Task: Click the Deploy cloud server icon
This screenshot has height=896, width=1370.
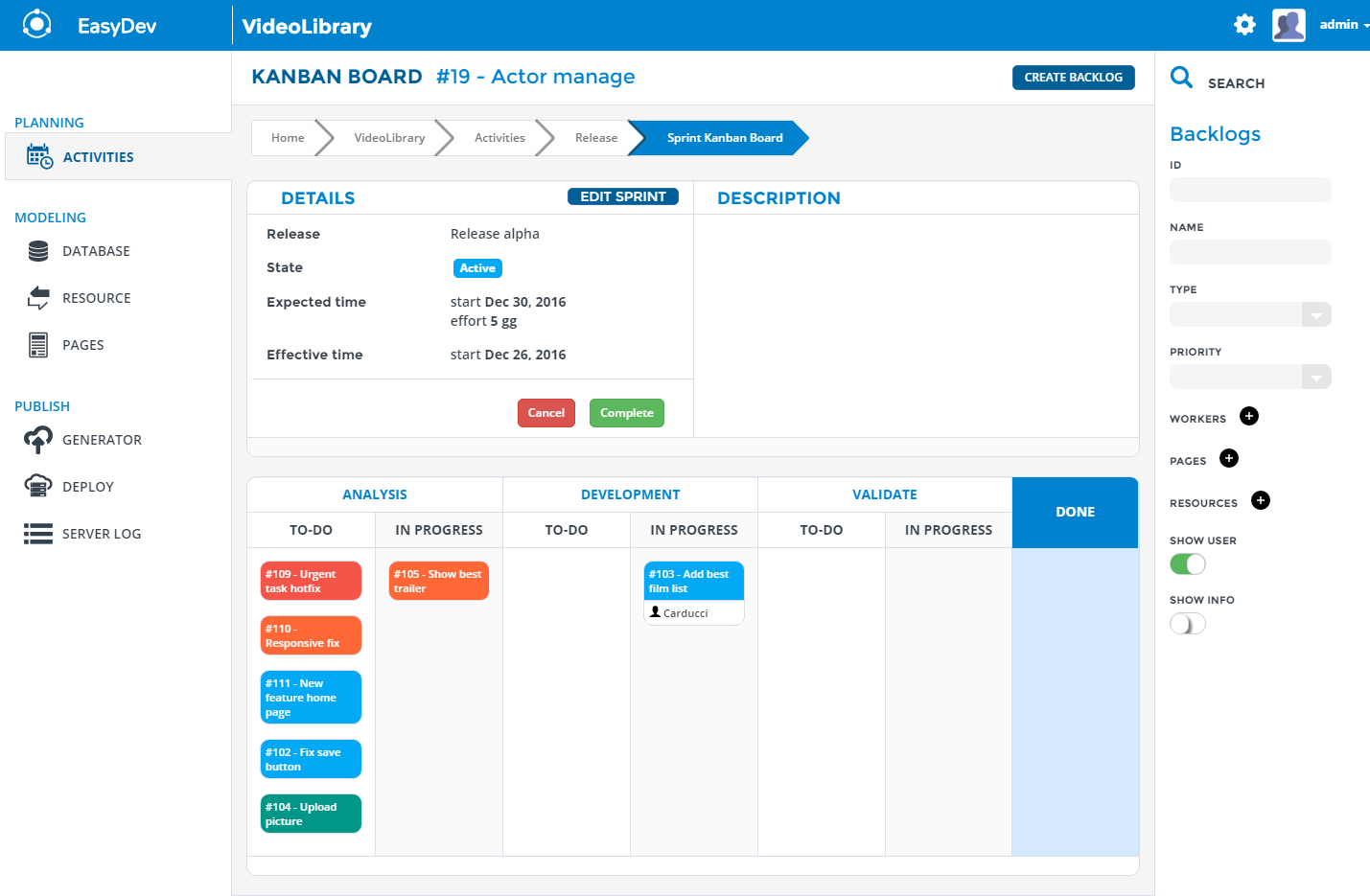Action: pyautogui.click(x=38, y=487)
